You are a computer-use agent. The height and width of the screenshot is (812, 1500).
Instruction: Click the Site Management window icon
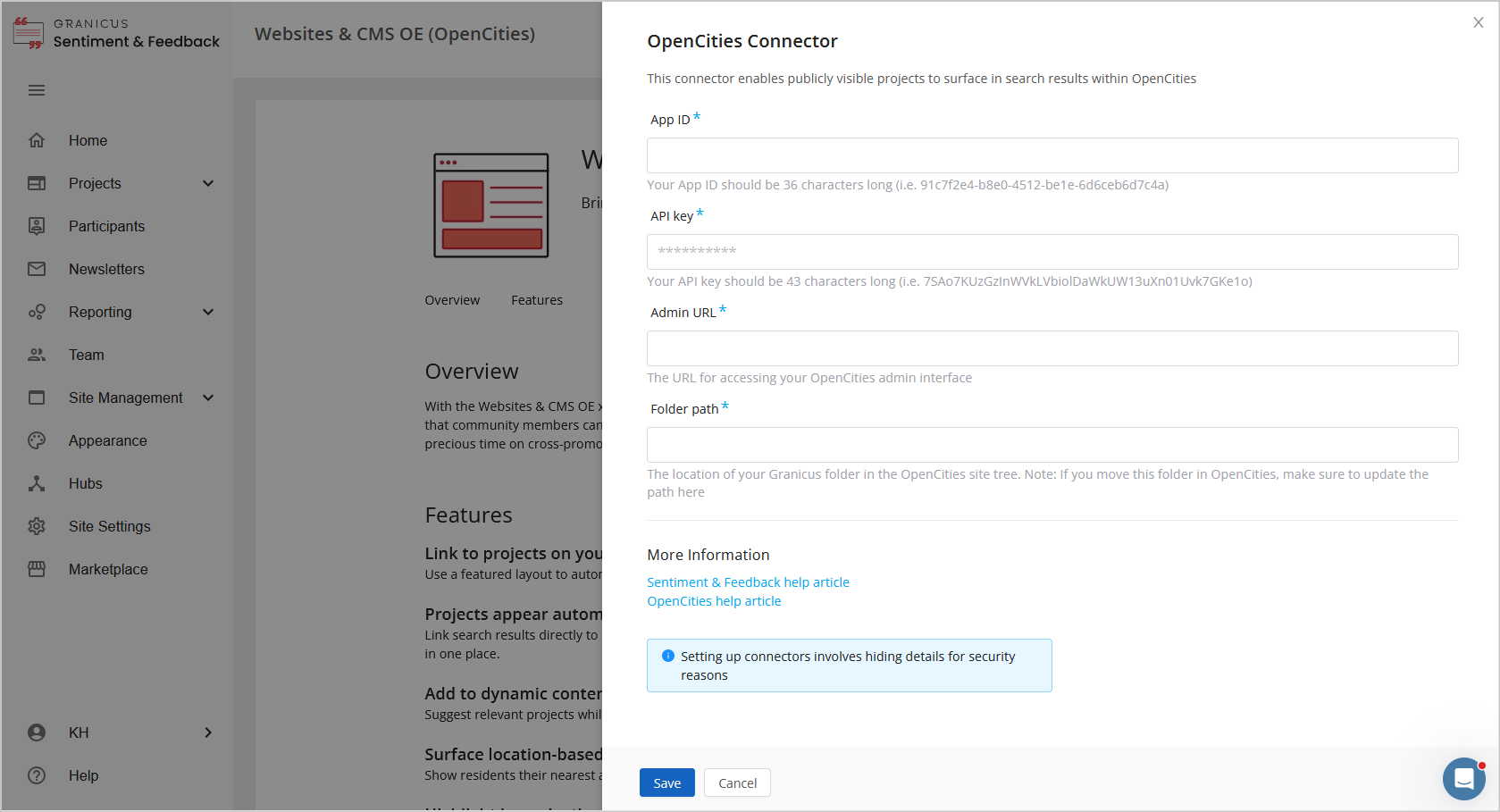click(37, 398)
